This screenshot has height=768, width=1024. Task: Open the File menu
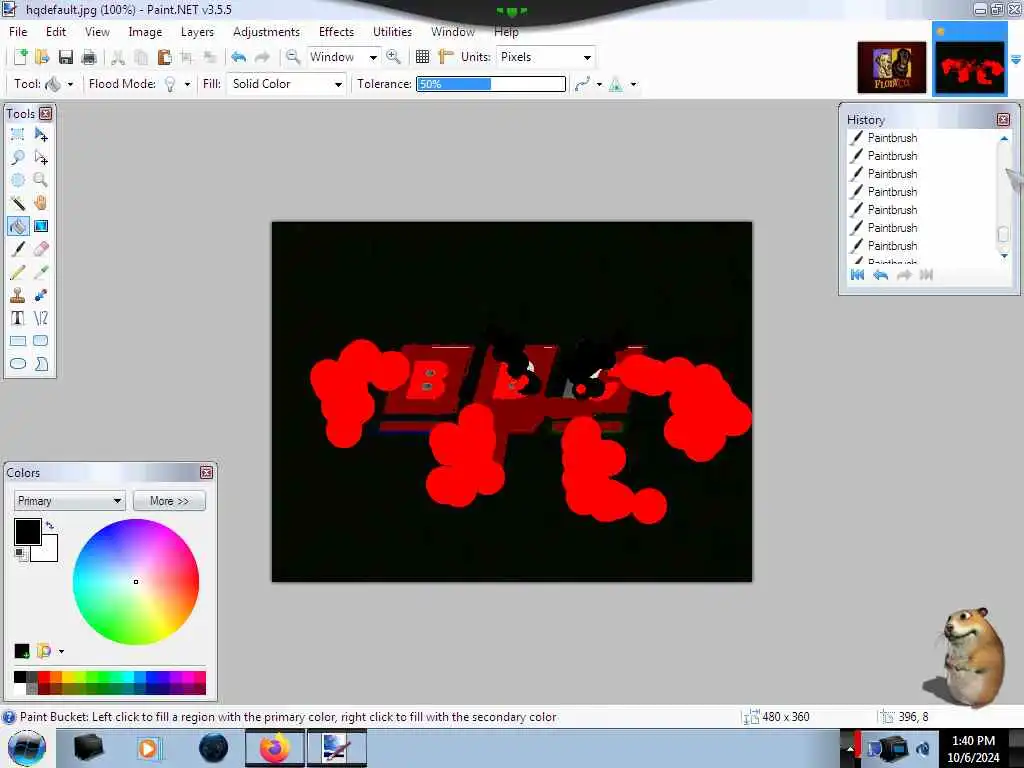(18, 31)
